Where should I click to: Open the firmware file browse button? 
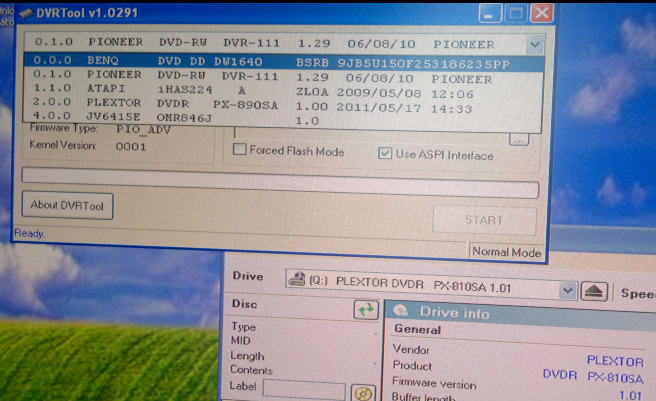519,140
